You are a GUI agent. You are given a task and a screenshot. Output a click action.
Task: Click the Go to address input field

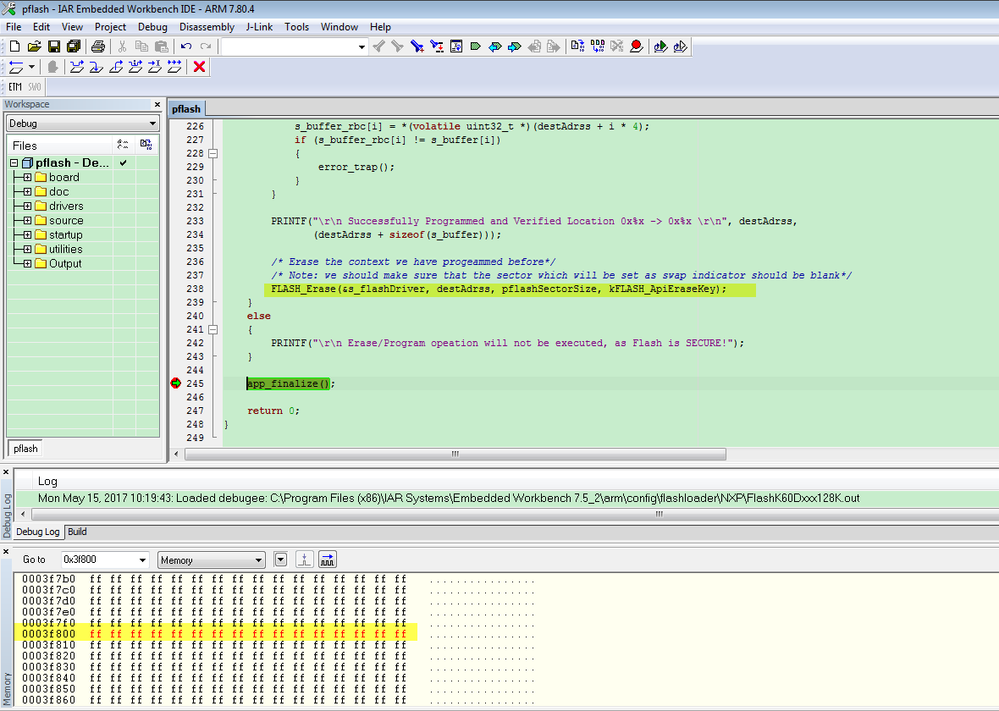99,560
